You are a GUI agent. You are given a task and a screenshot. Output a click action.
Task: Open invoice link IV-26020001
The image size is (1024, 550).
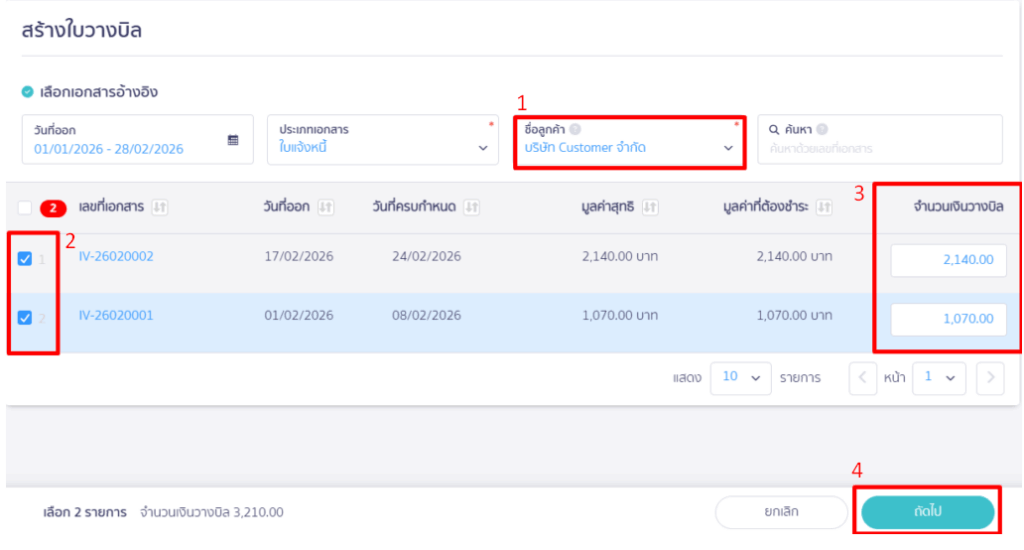[x=116, y=315]
